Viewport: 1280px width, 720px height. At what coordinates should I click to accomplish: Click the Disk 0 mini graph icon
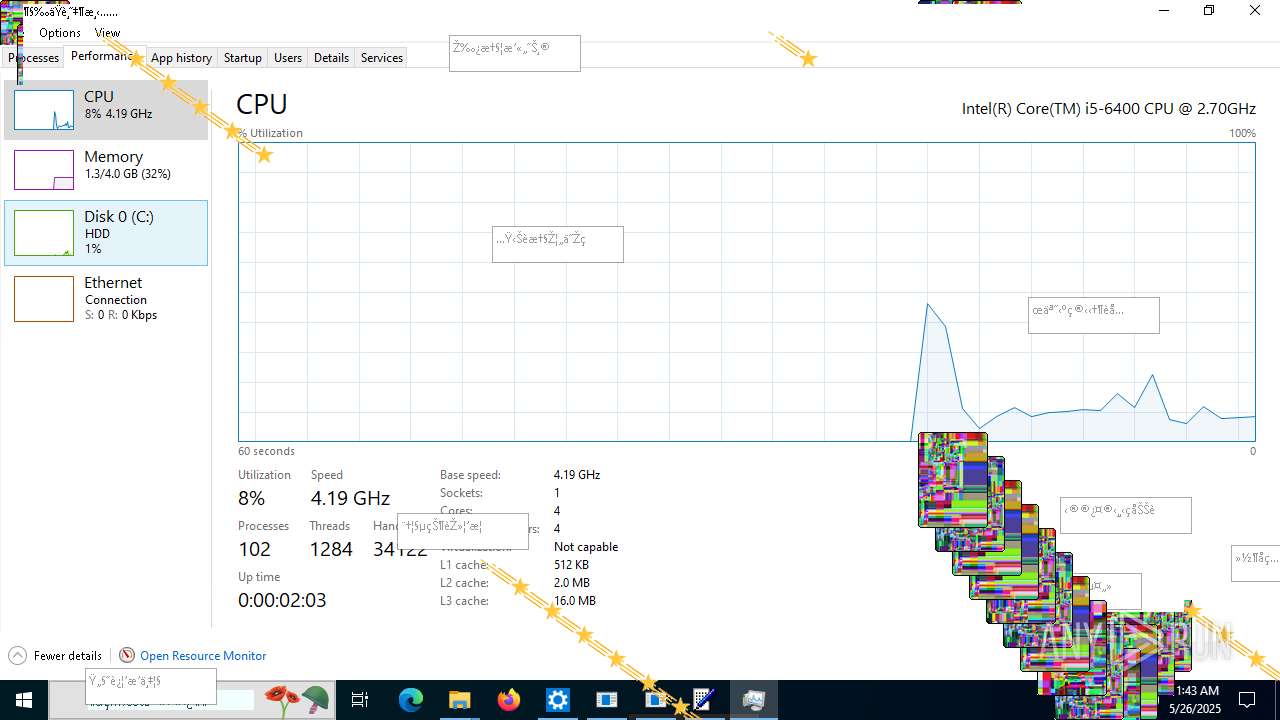click(x=44, y=233)
